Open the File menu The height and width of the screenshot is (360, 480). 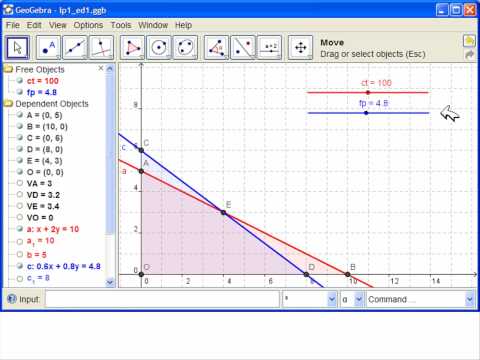(x=13, y=25)
